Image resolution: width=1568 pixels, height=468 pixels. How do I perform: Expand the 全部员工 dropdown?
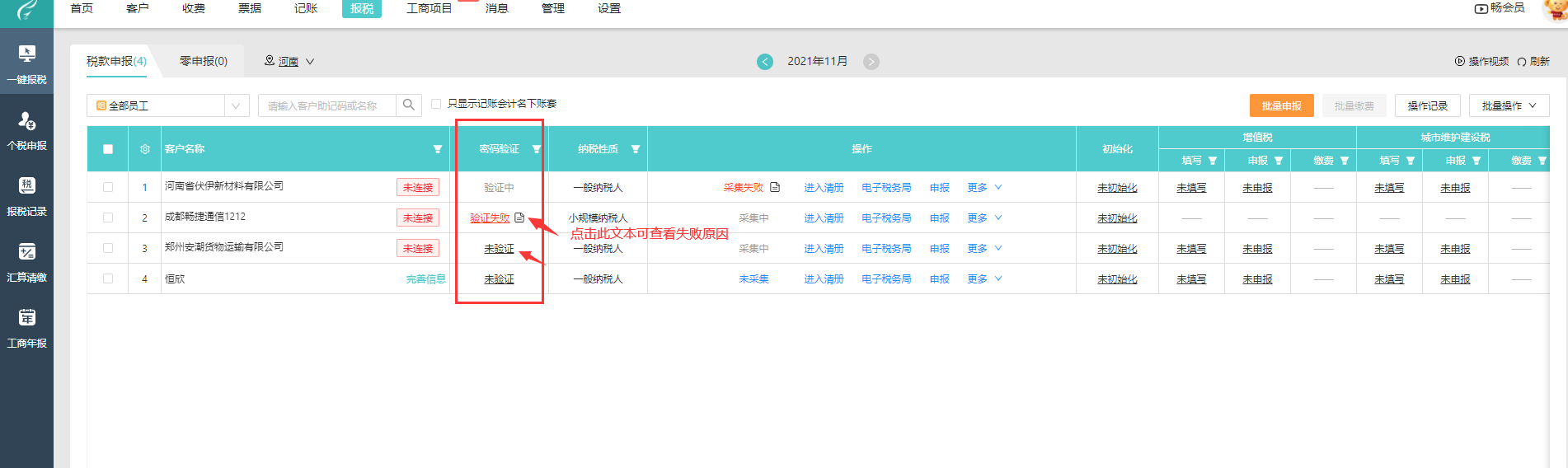[x=236, y=105]
